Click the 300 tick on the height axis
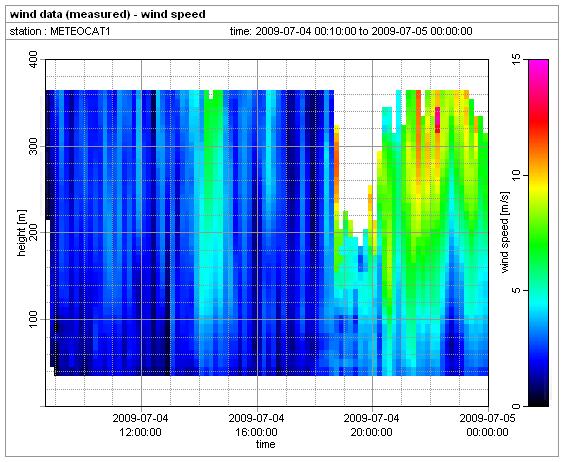Viewport: 564px width, 462px height. [x=33, y=146]
